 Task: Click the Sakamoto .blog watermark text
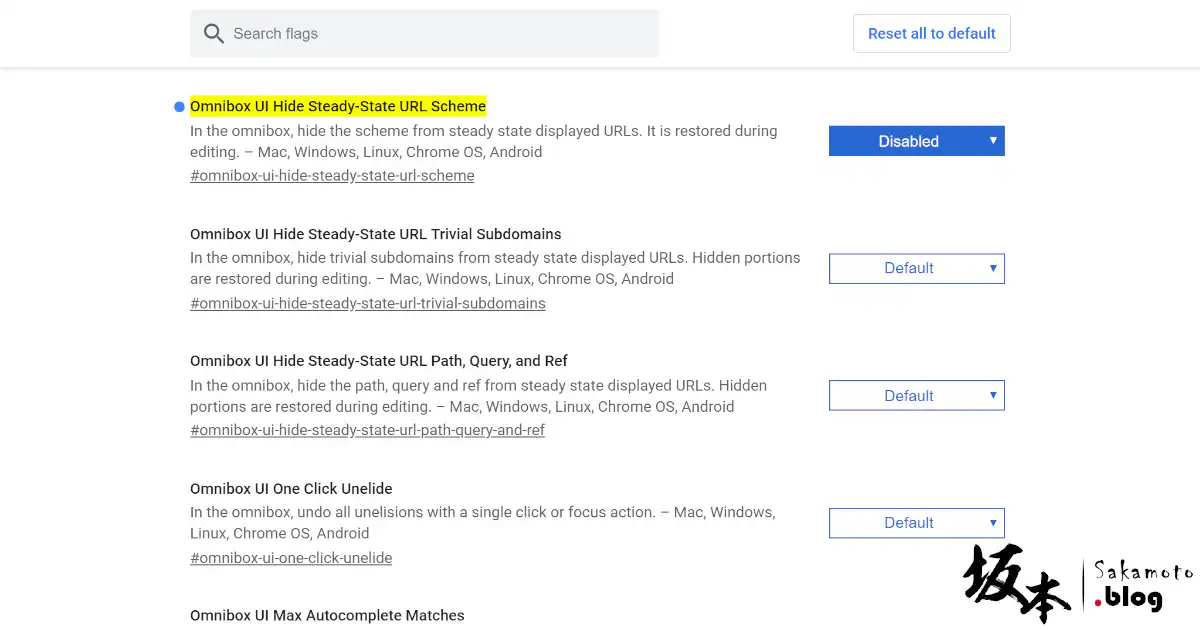(x=1142, y=587)
